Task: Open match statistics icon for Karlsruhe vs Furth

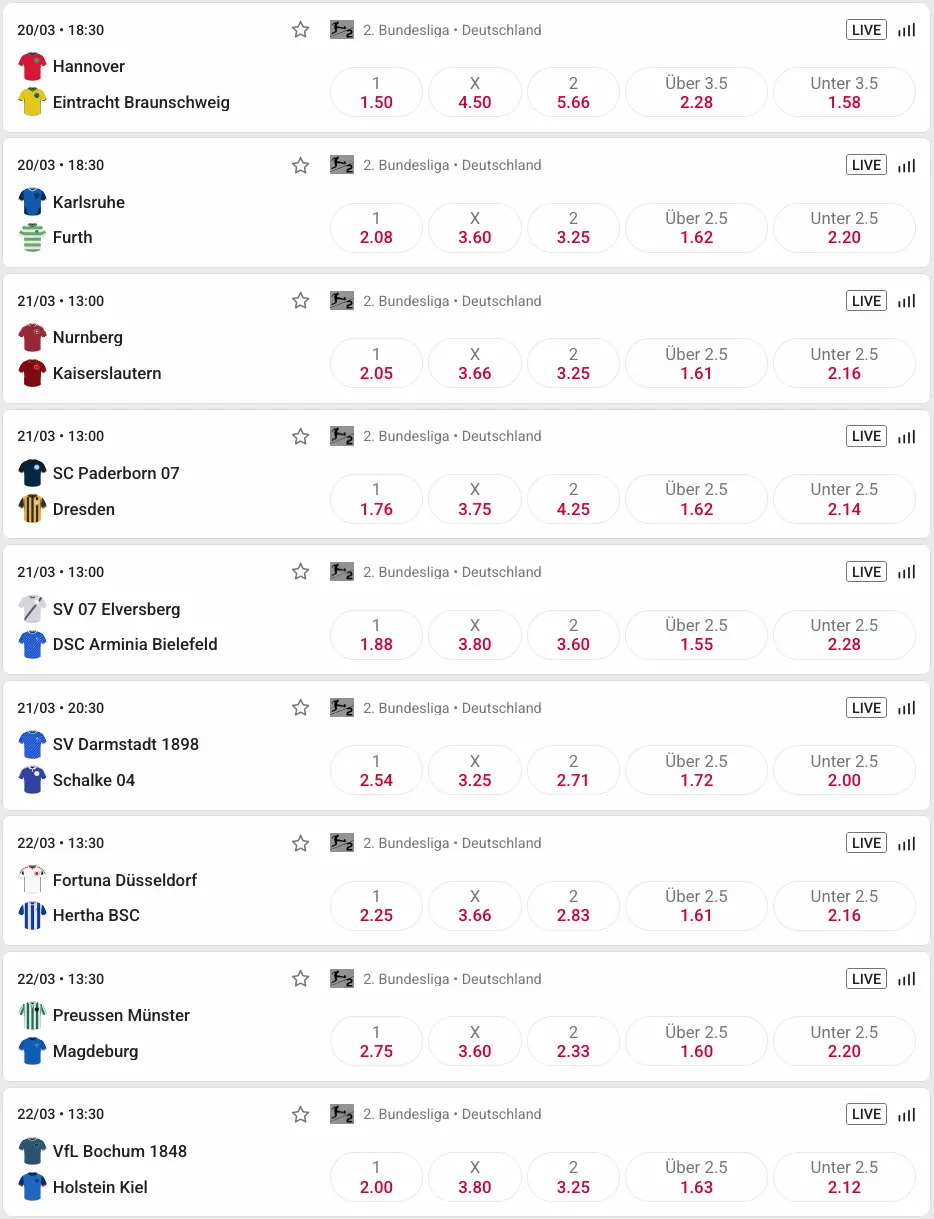Action: point(906,165)
